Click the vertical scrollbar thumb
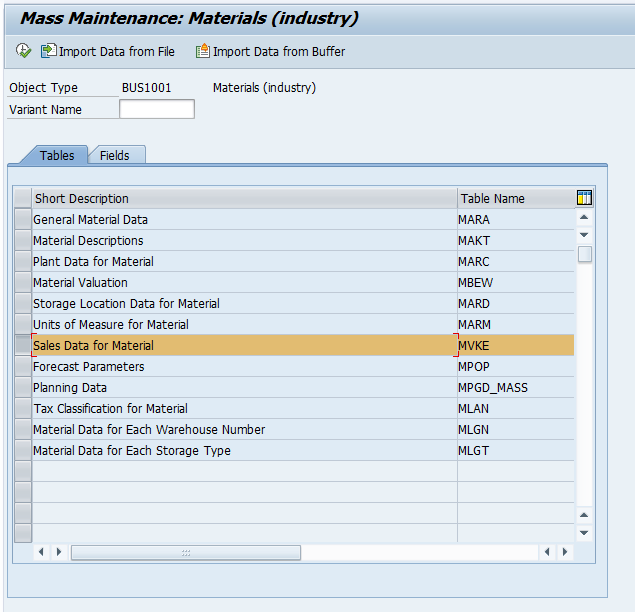Image resolution: width=635 pixels, height=612 pixels. tap(585, 254)
